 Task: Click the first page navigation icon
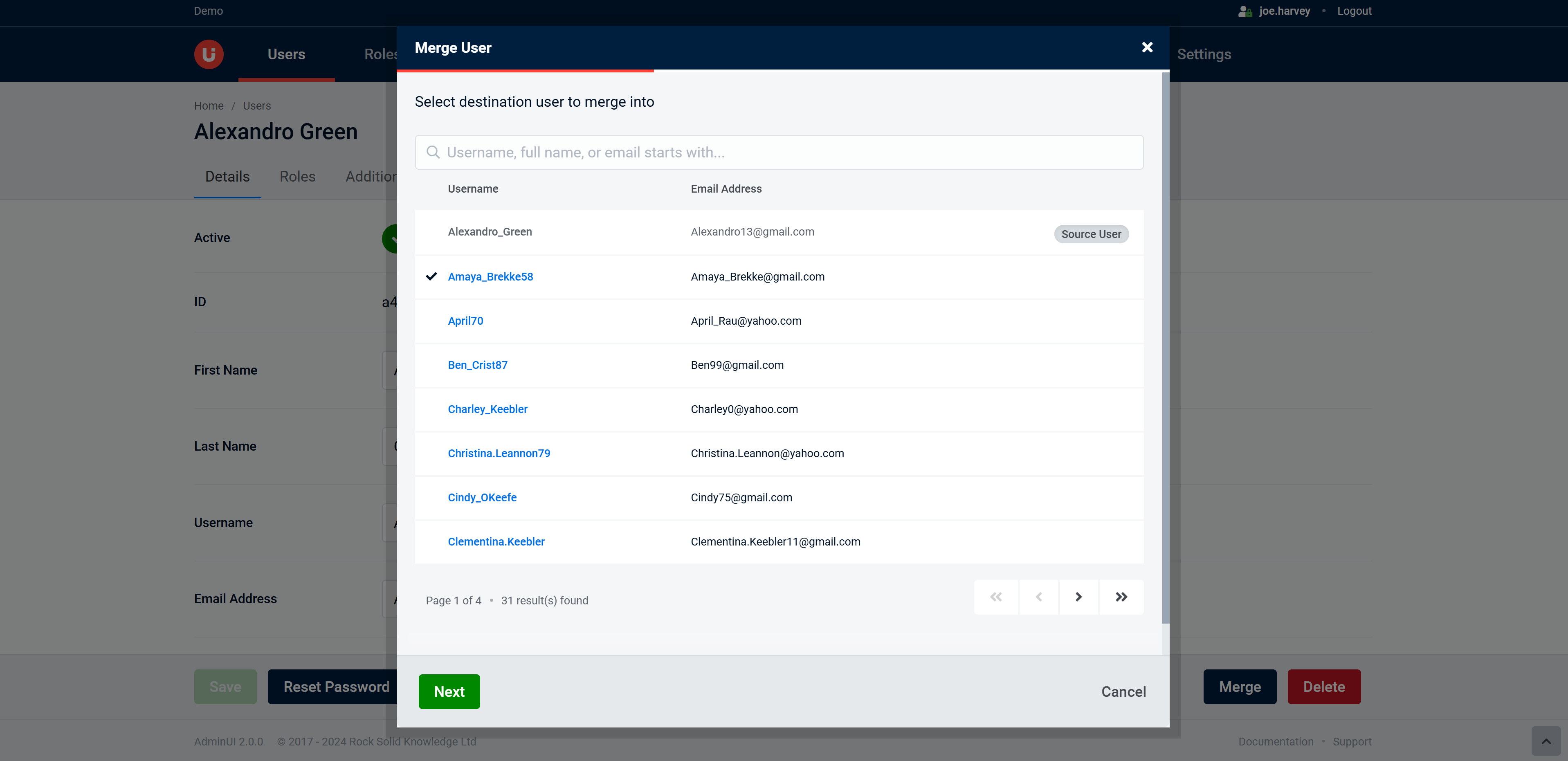coord(995,597)
